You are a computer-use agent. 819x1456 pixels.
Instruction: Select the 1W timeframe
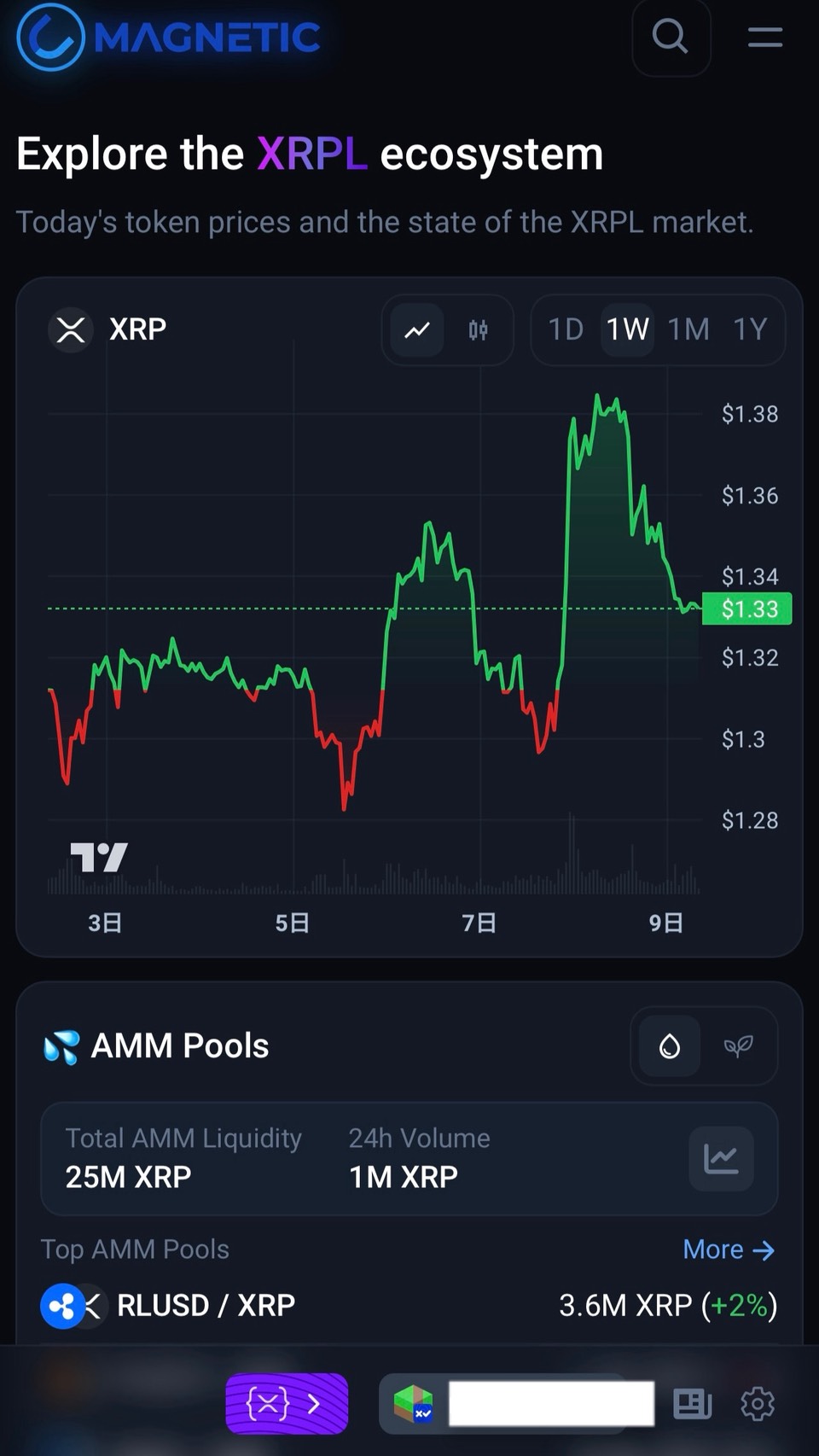[627, 329]
